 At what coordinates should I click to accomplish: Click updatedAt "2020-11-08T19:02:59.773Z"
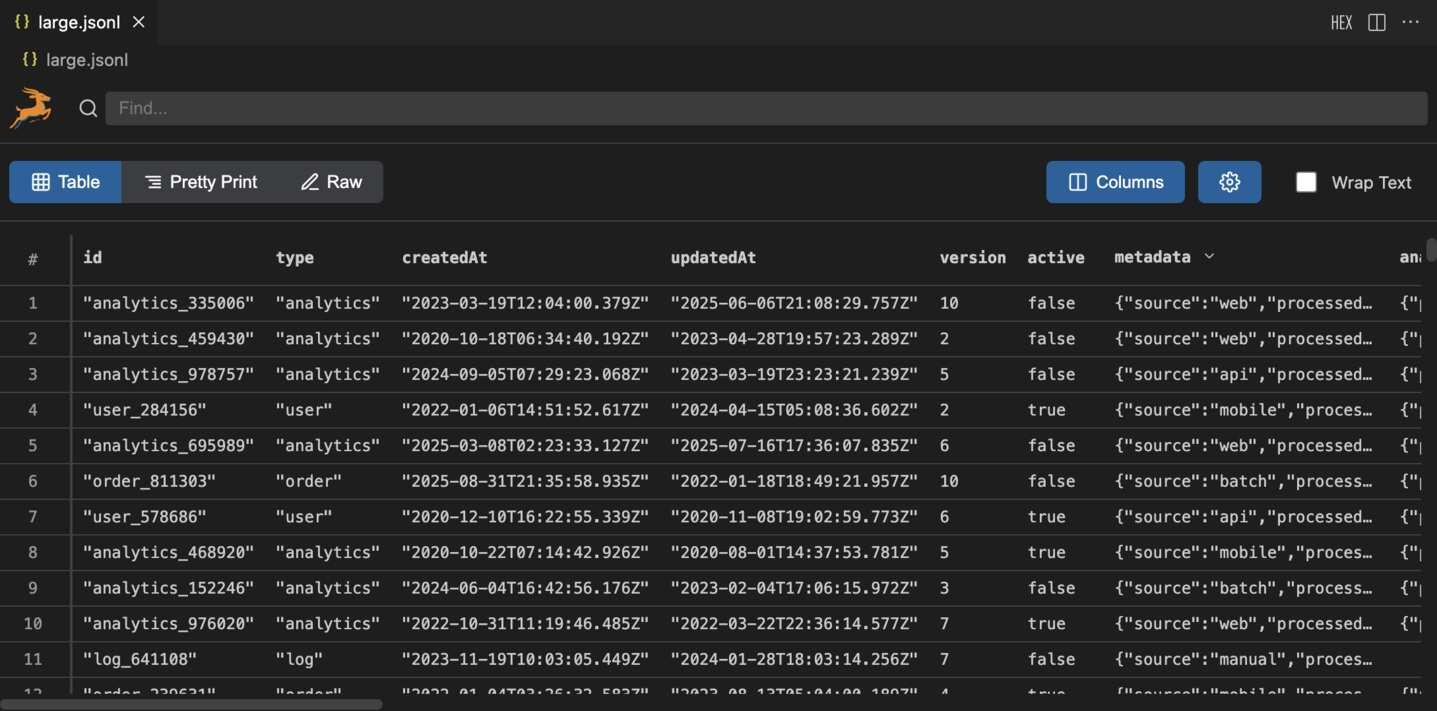pos(794,517)
